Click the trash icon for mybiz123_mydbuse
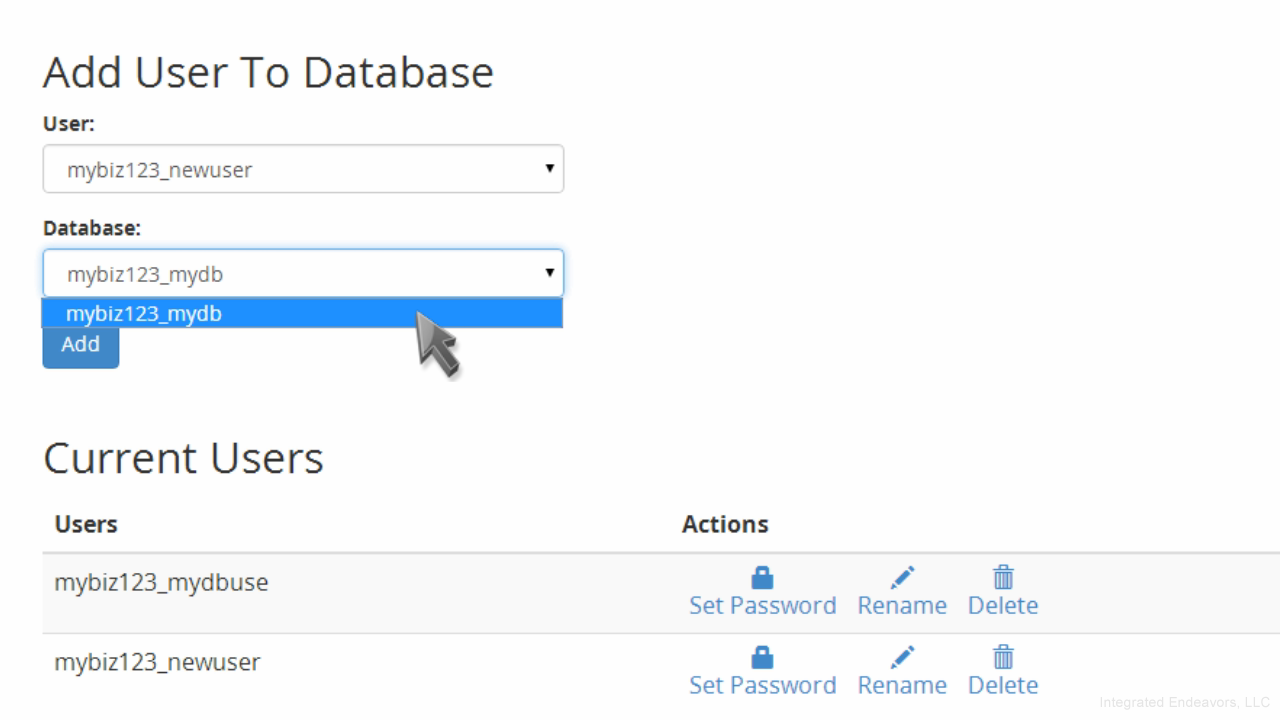This screenshot has height=720, width=1280. pyautogui.click(x=1003, y=578)
